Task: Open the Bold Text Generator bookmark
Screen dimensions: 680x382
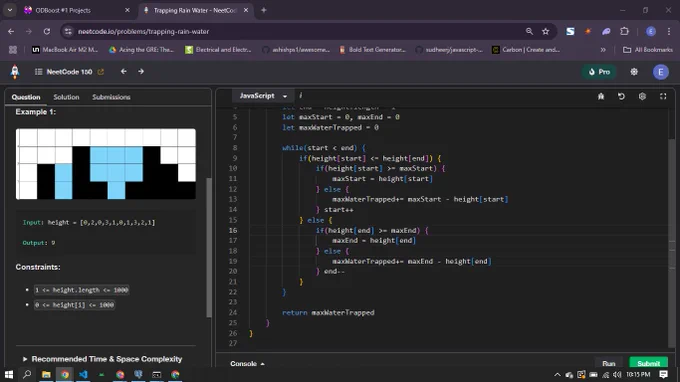Action: click(x=372, y=50)
